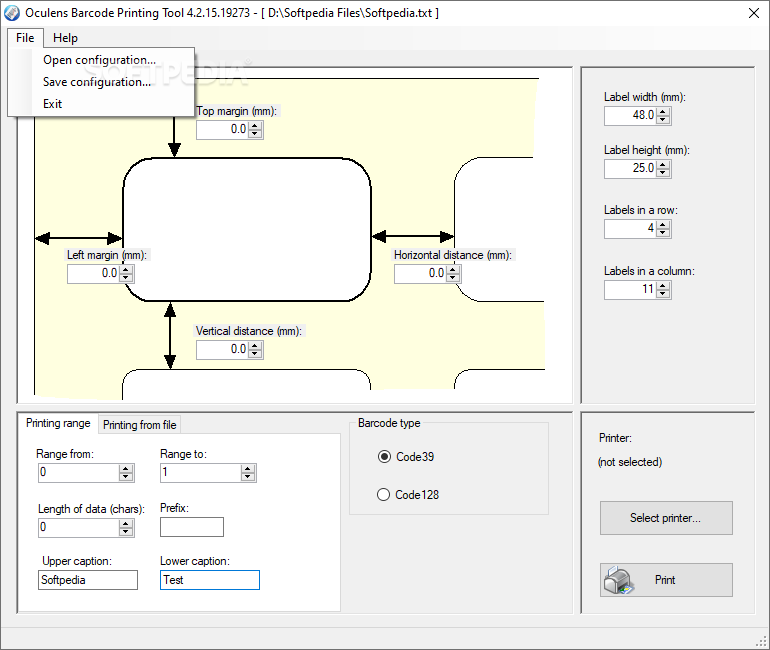Screen dimensions: 770x650
Task: Increase the Range to value
Action: (248, 469)
